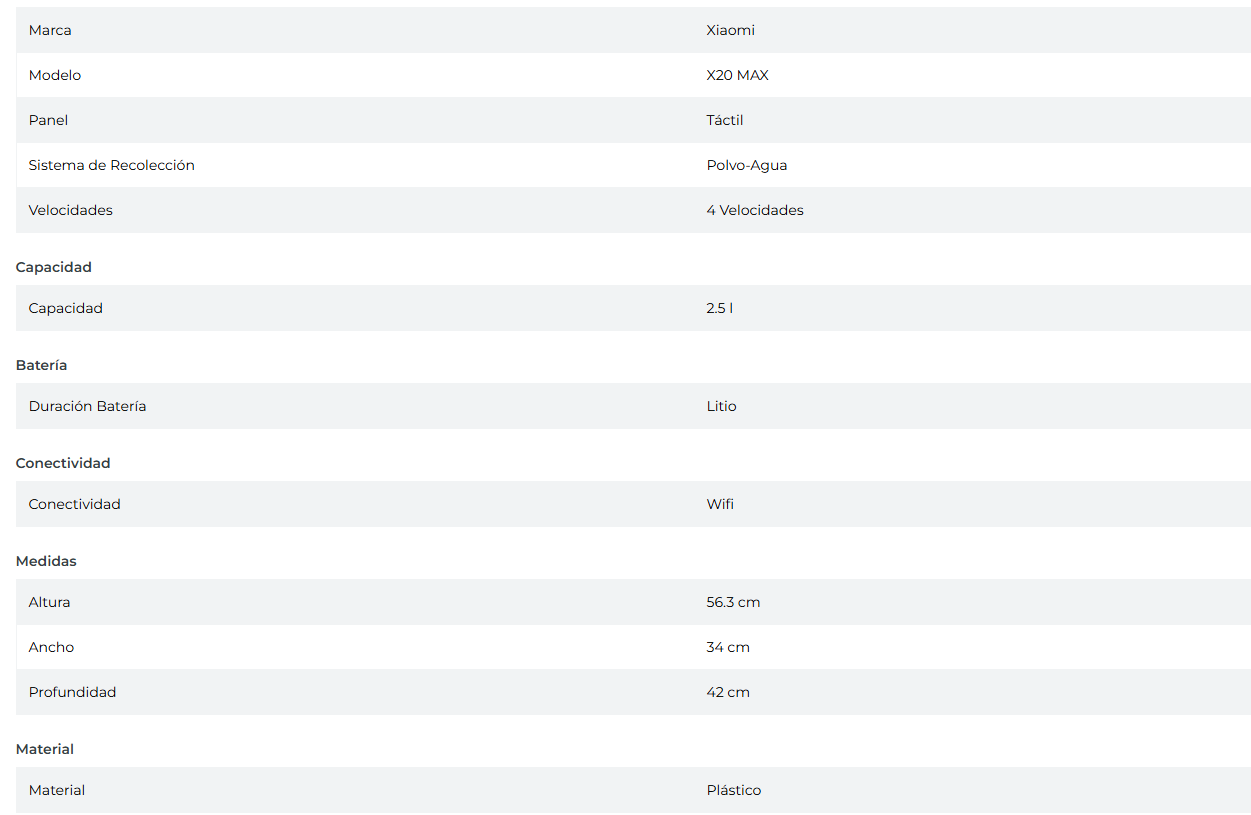Select the 4 Velocidades value
The height and width of the screenshot is (815, 1251).
(754, 210)
